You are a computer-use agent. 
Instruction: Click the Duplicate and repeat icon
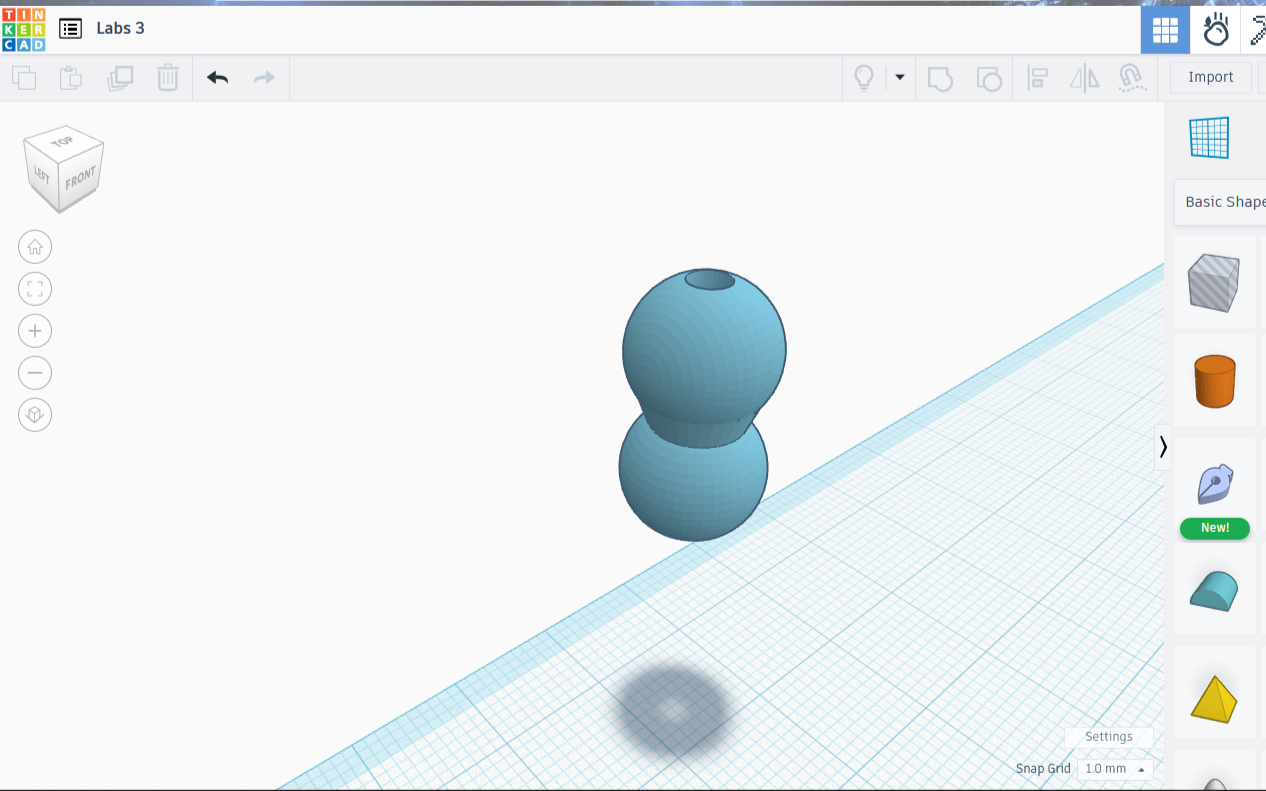pyautogui.click(x=120, y=78)
